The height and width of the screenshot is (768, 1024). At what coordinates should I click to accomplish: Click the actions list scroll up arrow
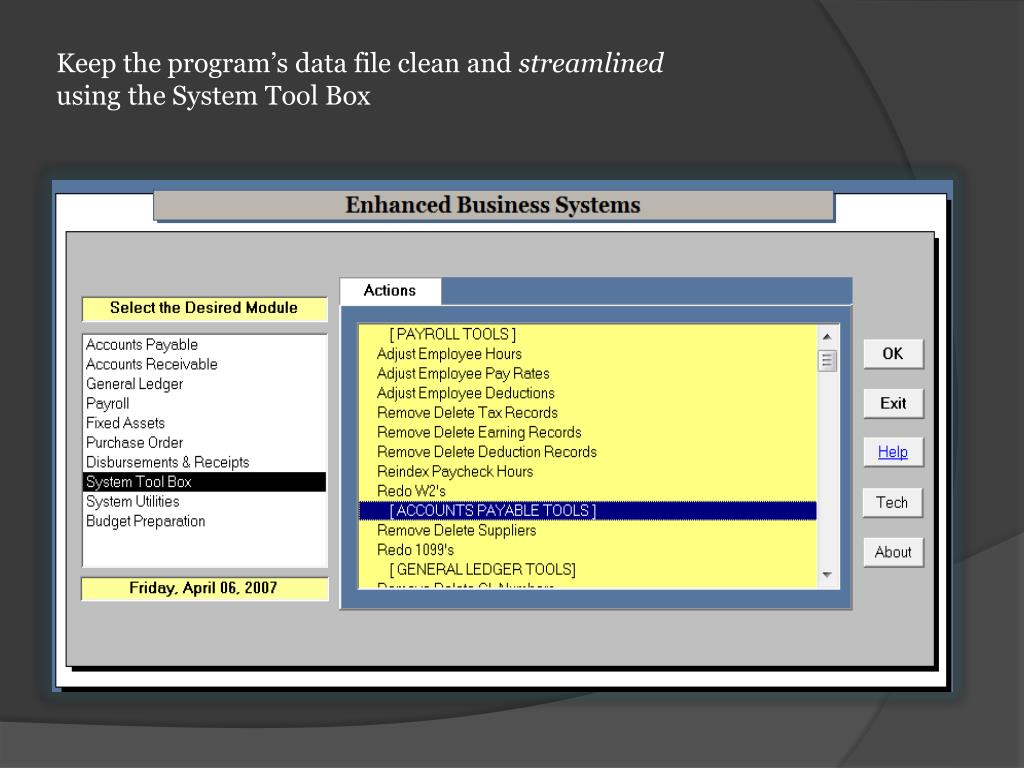tap(827, 336)
